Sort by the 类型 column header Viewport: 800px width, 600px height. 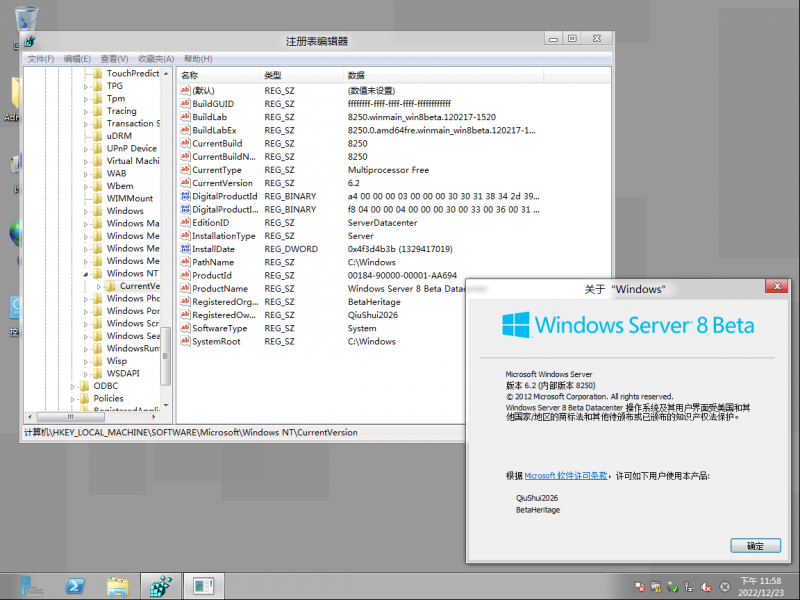tap(302, 75)
